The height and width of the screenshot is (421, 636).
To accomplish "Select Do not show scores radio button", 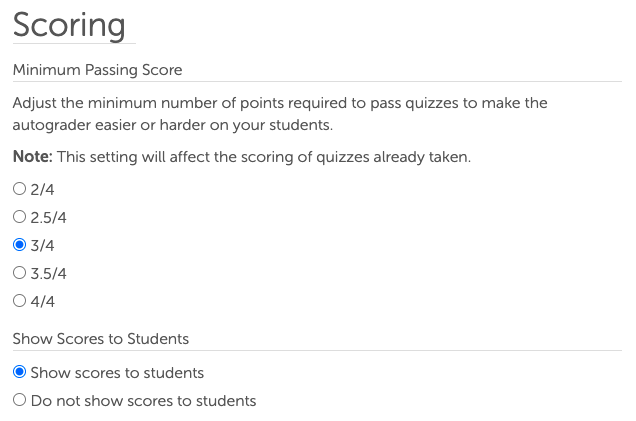I will click(19, 401).
